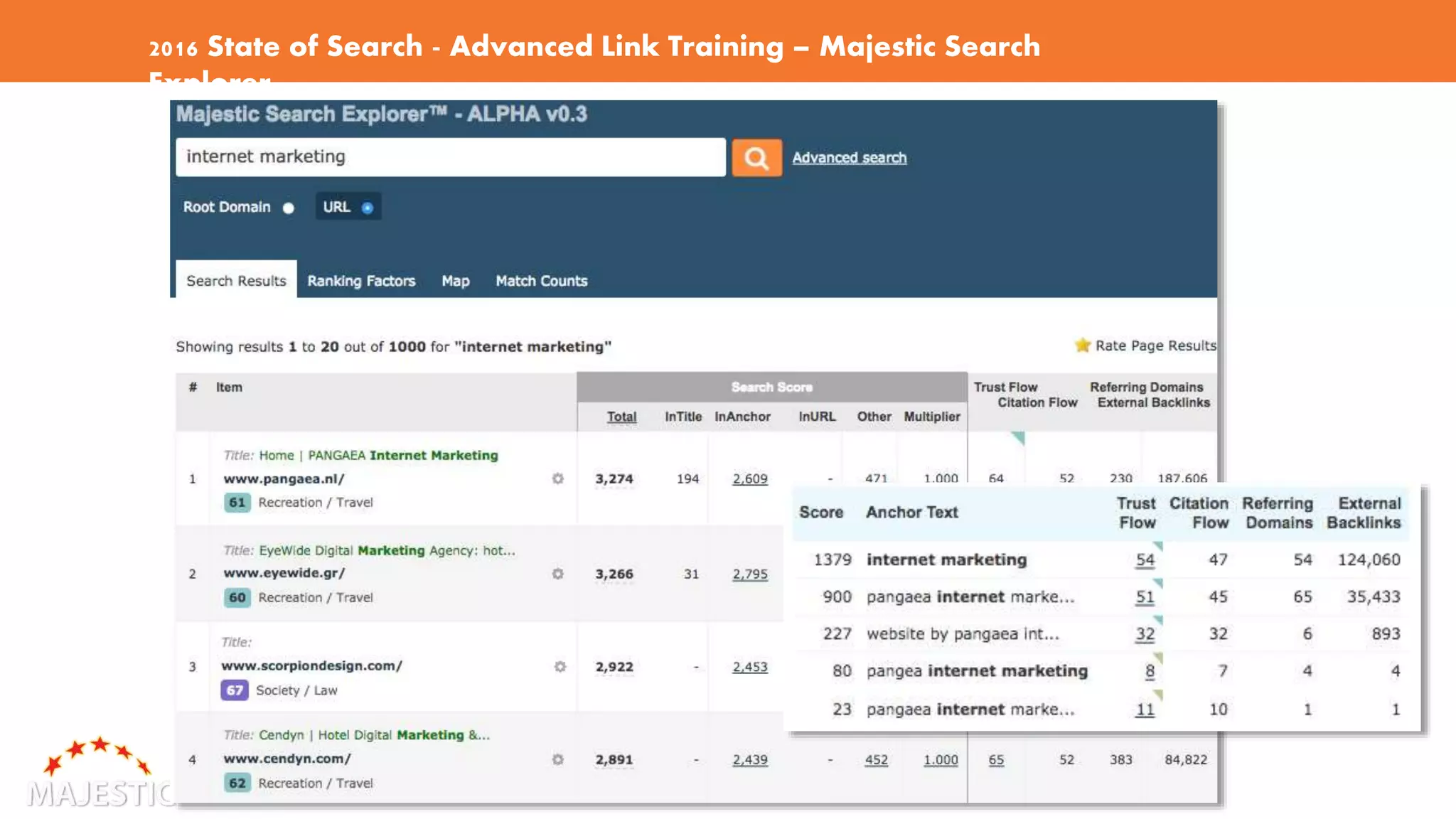Viewport: 1456px width, 819px height.
Task: Click the Anchor Text popup header
Action: tap(912, 513)
